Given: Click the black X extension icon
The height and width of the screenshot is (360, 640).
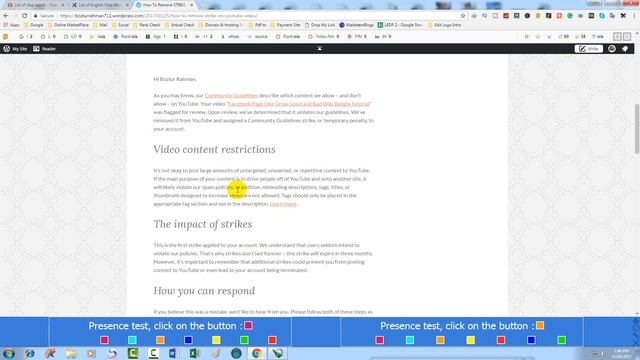Looking at the screenshot, I should 623,16.
